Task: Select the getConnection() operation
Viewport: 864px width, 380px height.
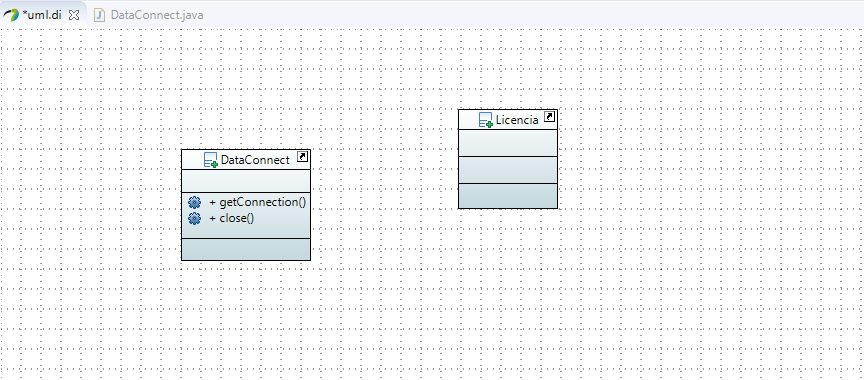Action: (257, 202)
